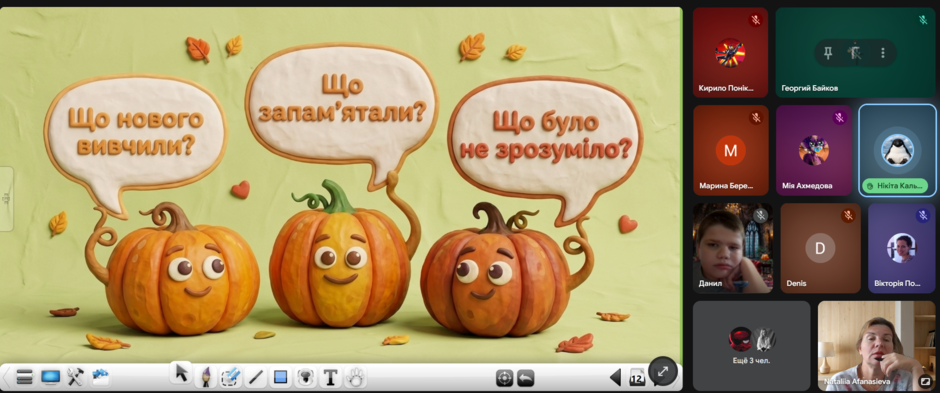This screenshot has width=940, height=393.
Task: Select Nataliia Afanasieva video tile
Action: point(876,346)
